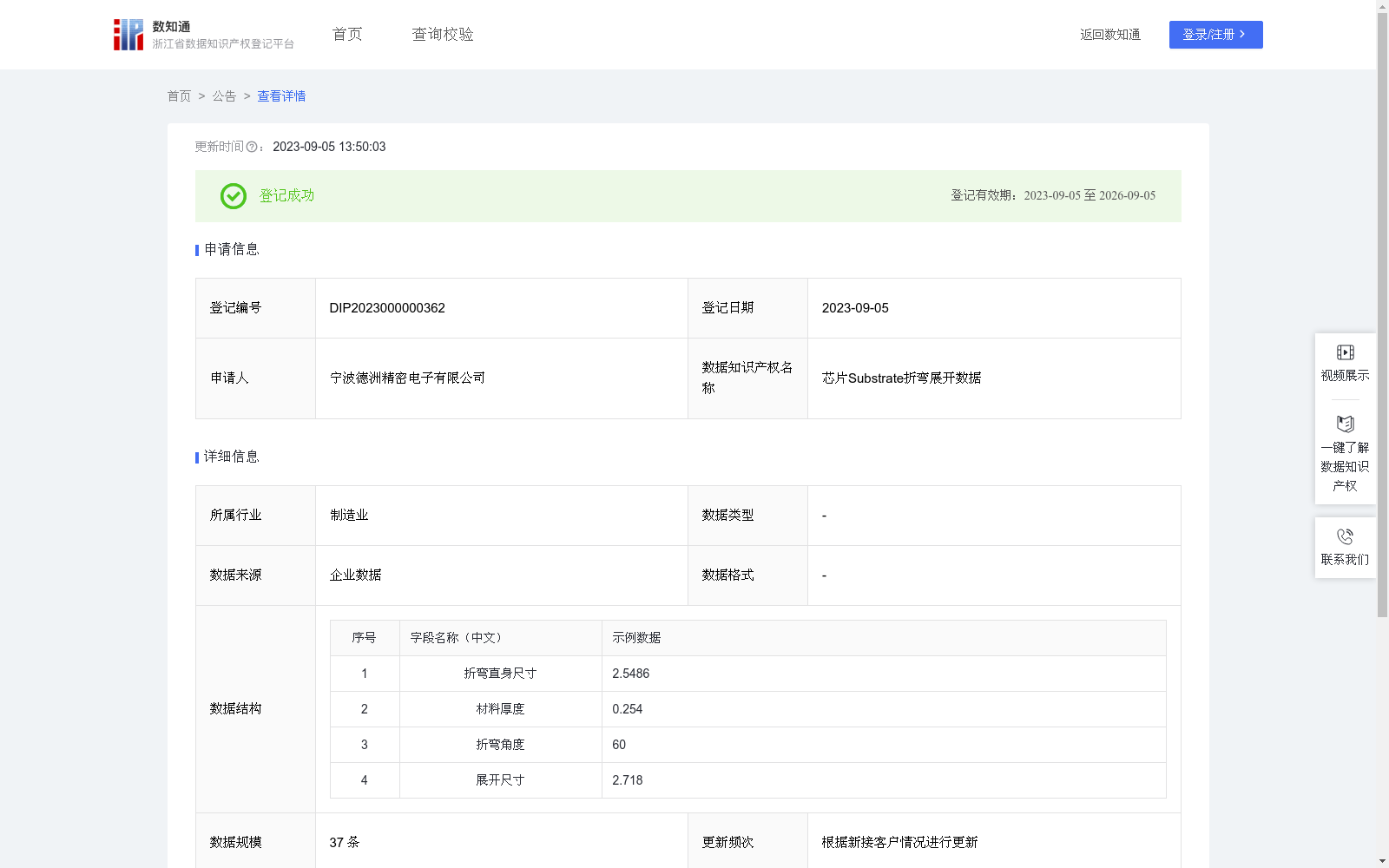This screenshot has width=1389, height=868.
Task: Select the 芯片Substrate折弯展开数据 name text
Action: (x=901, y=378)
